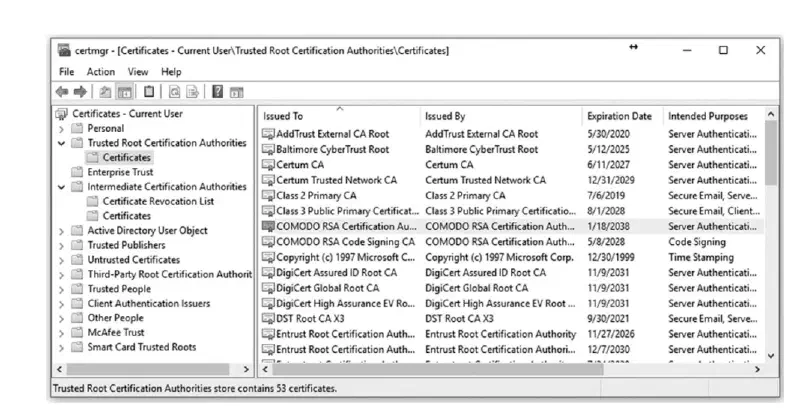Sort by the Issued To column header
The height and width of the screenshot is (412, 800).
(x=339, y=116)
